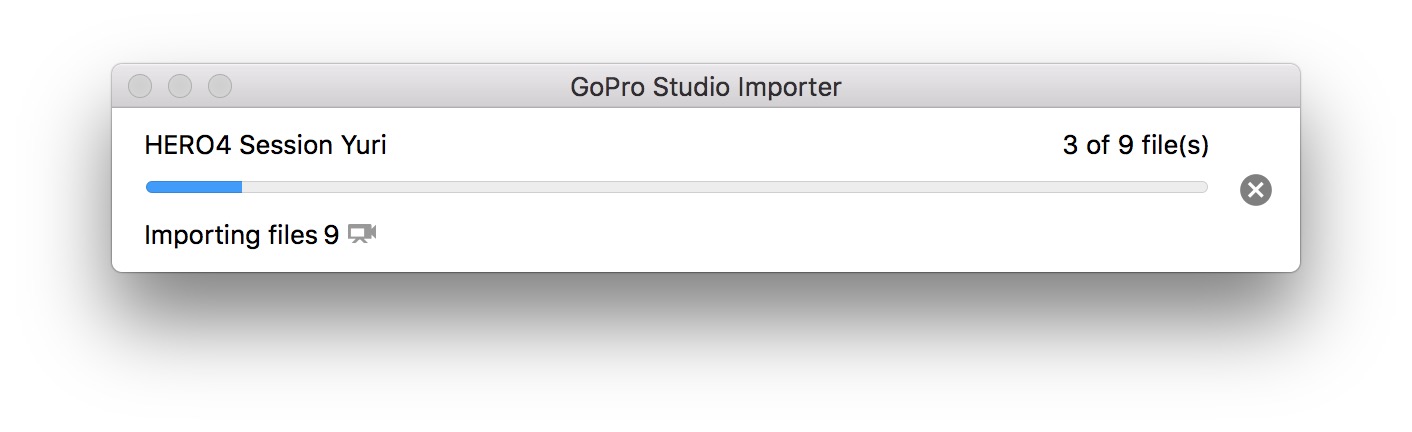Click "file(s)" text in the counter

[1175, 146]
